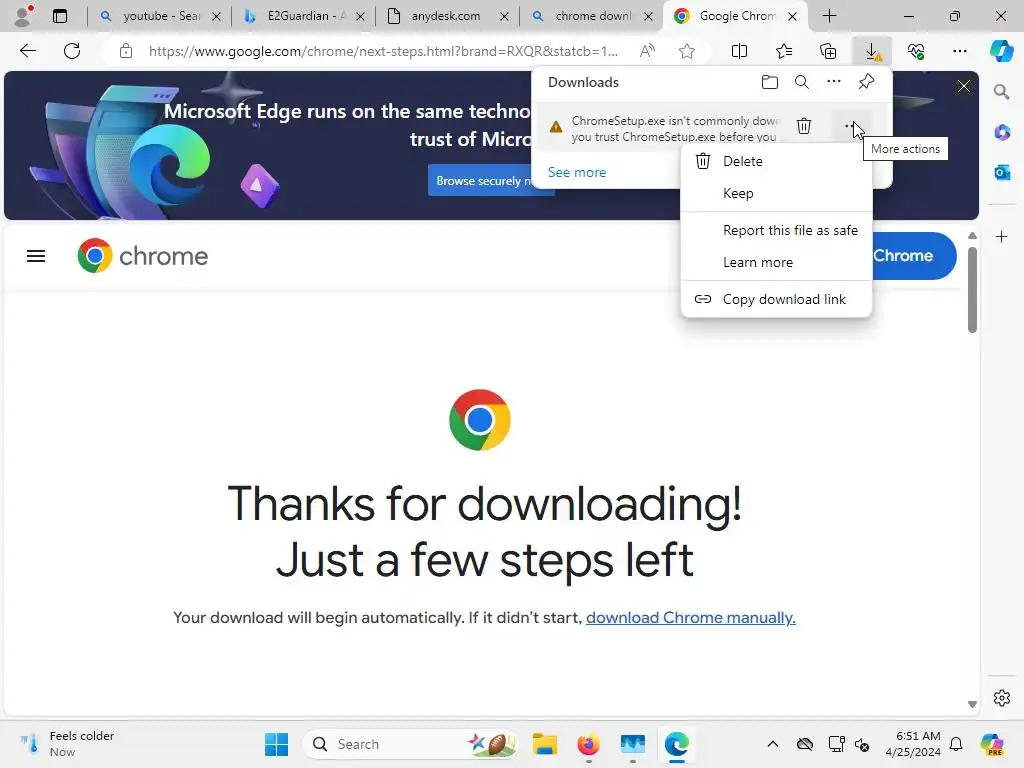Image resolution: width=1024 pixels, height=768 pixels.
Task: Open the notification bell in taskbar
Action: pyautogui.click(x=956, y=744)
